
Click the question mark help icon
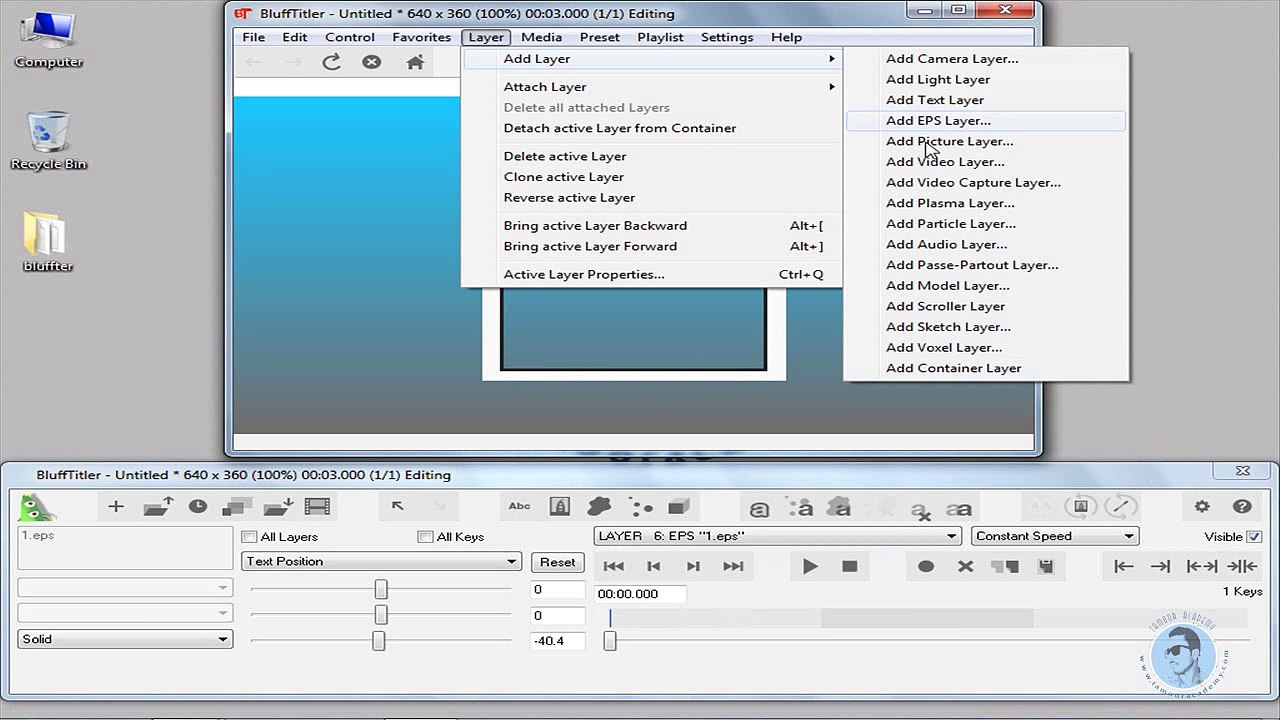coord(1242,507)
